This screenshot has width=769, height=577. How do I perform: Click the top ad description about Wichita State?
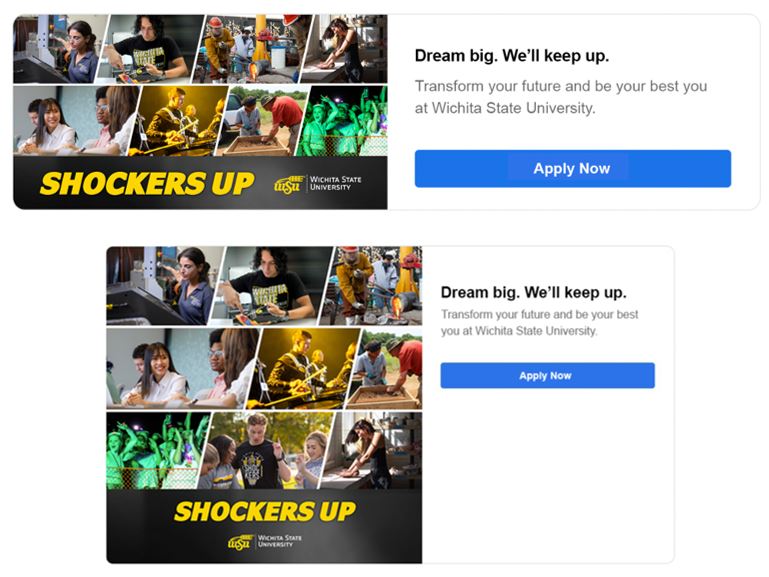click(x=561, y=97)
